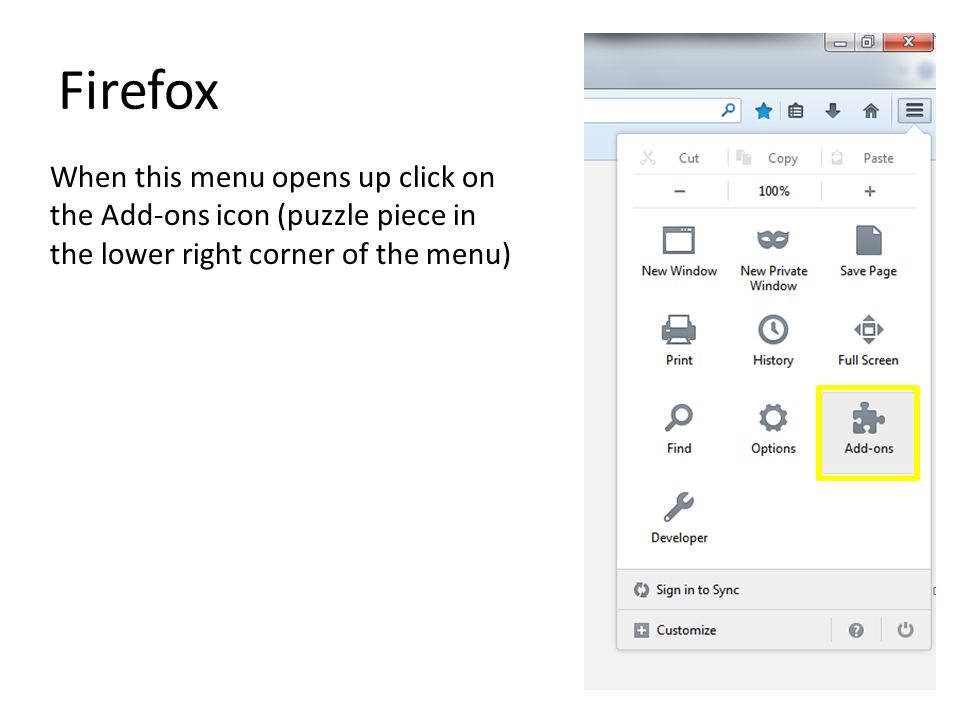Close the Firefox window
The width and height of the screenshot is (960, 720).
(909, 42)
